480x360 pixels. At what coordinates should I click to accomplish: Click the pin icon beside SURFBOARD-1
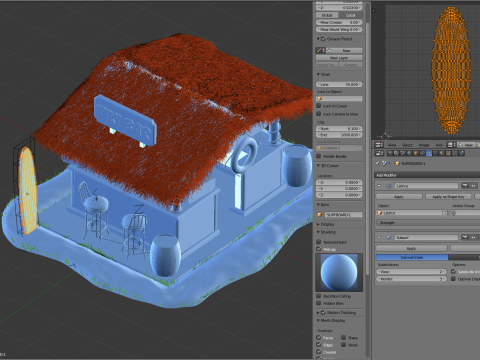377,163
